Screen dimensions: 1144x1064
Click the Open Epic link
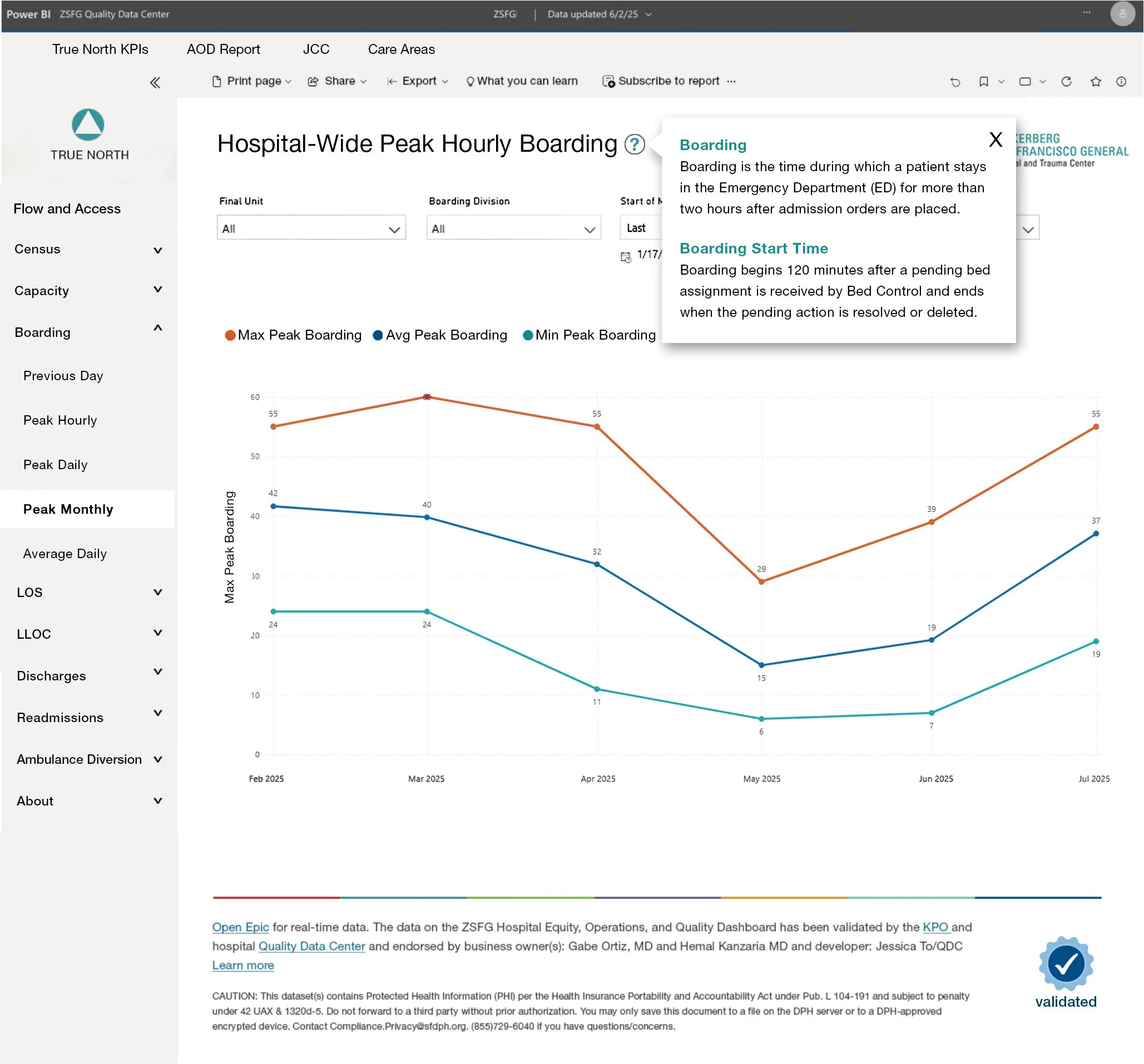(x=240, y=927)
